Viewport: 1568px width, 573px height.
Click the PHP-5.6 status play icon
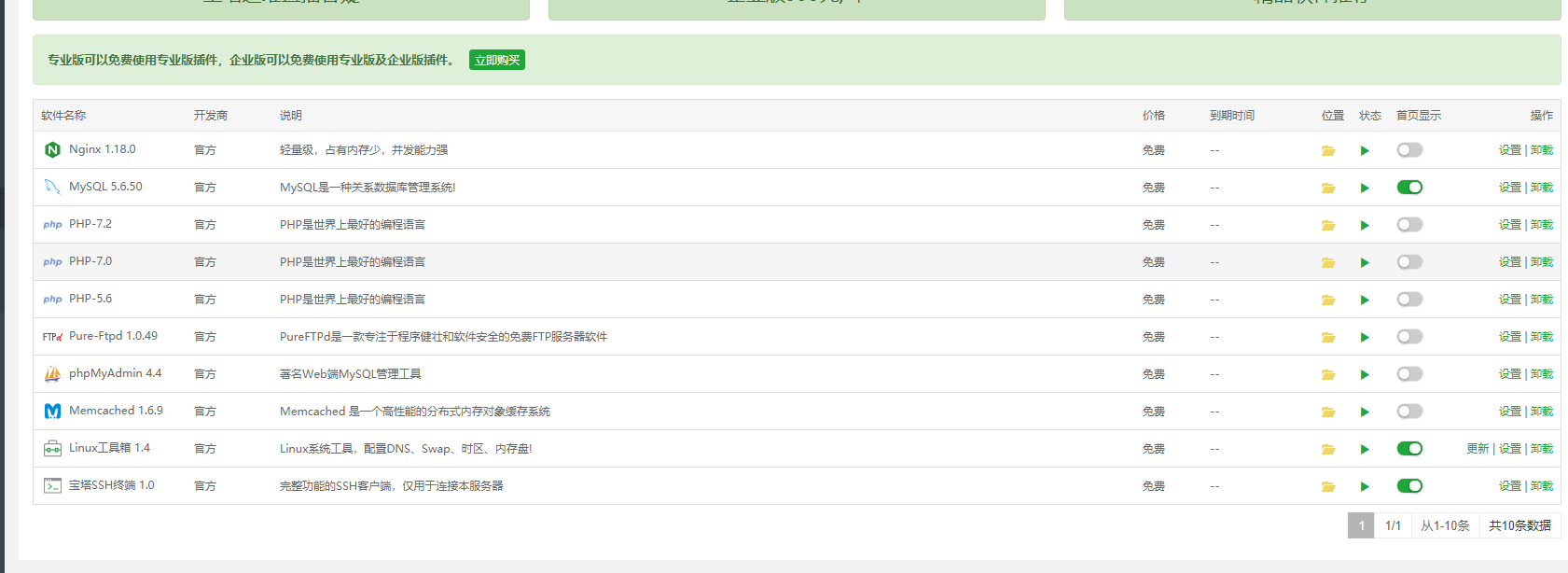tap(1365, 300)
